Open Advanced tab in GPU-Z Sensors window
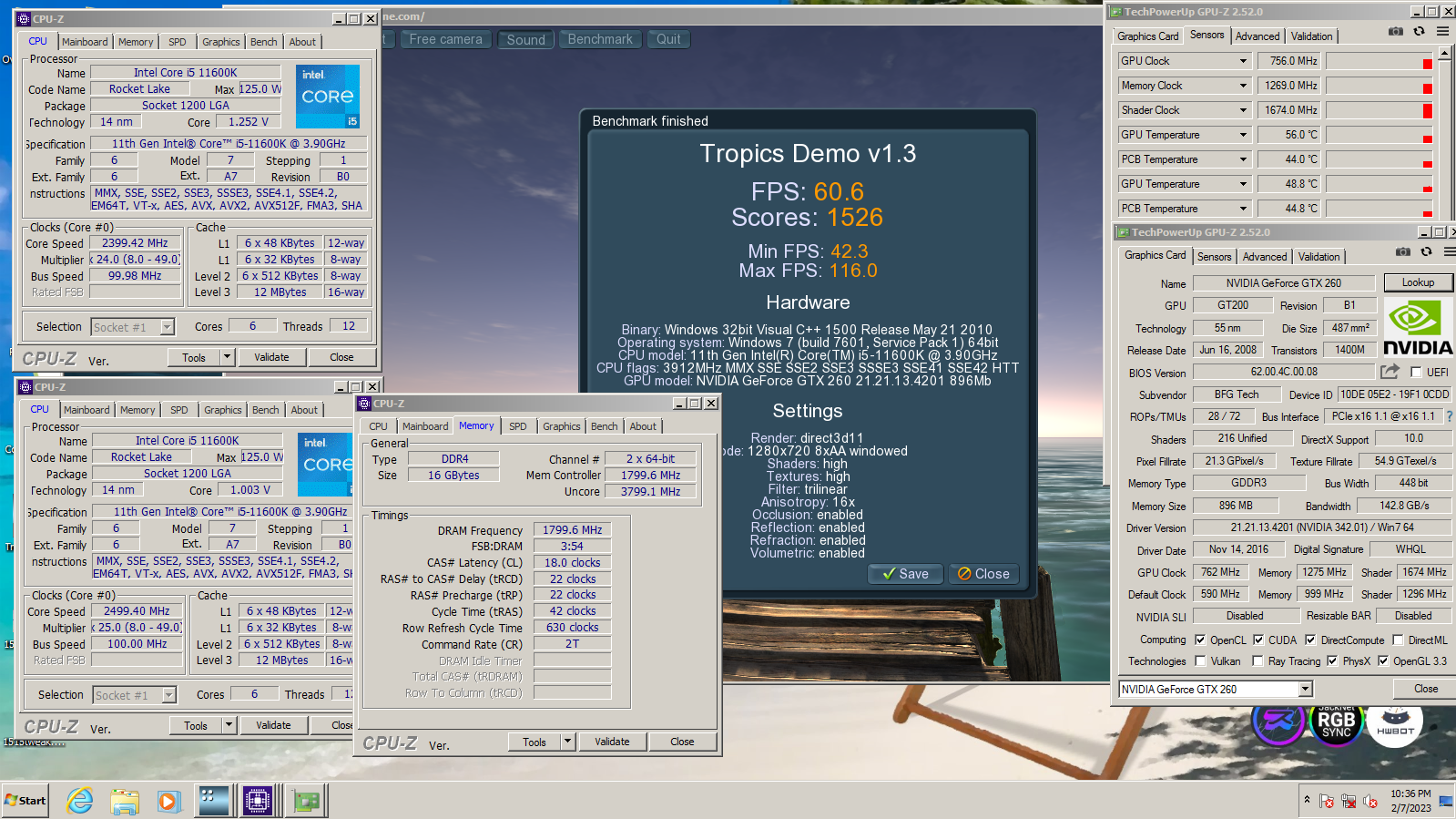1456x819 pixels. (1257, 36)
